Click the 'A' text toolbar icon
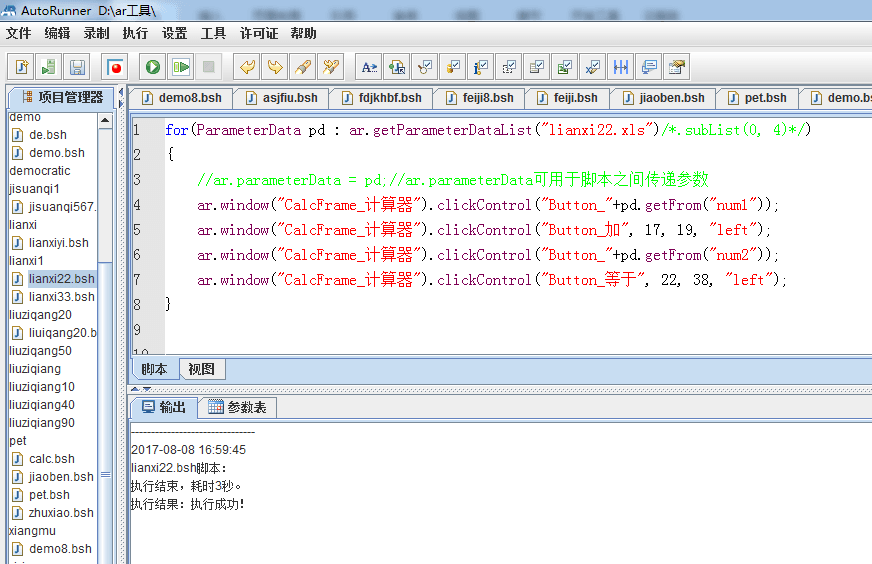The height and width of the screenshot is (564, 872). point(369,67)
